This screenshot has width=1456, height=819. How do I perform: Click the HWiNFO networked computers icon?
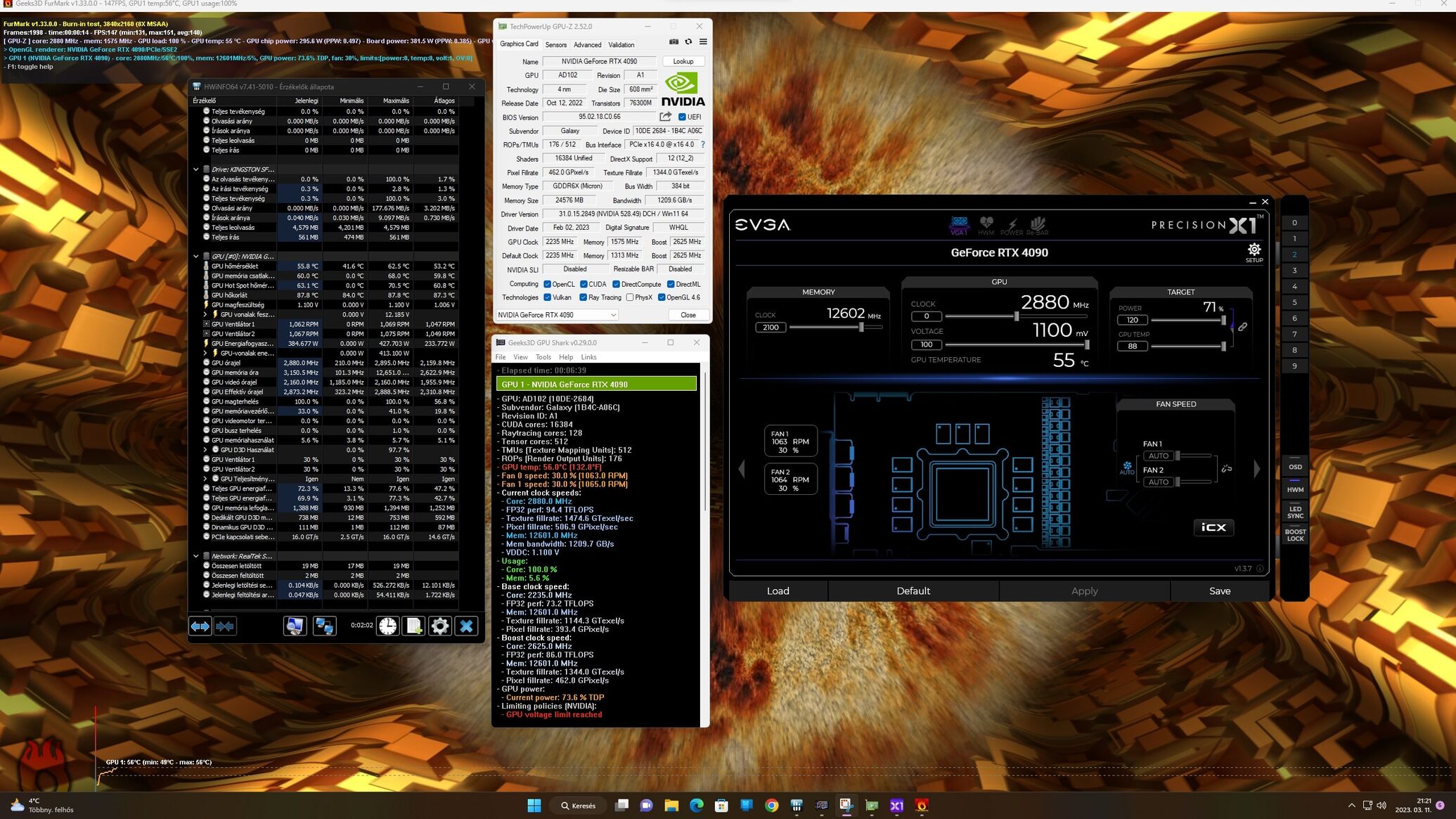(x=324, y=626)
